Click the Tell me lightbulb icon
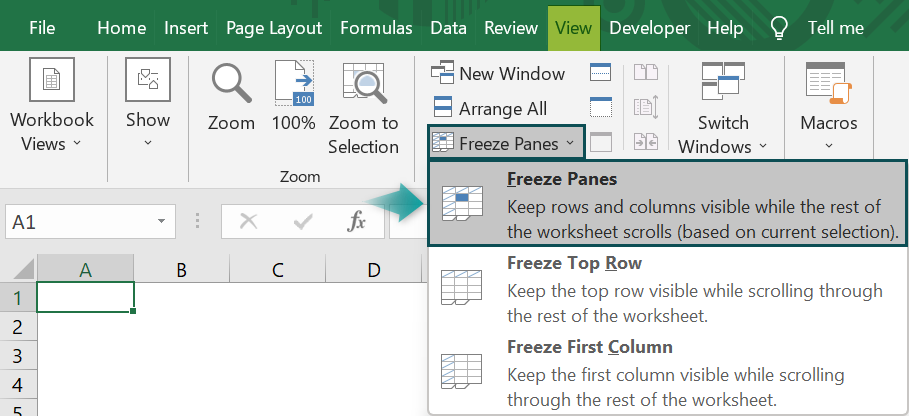Viewport: 909px width, 416px height. click(x=779, y=27)
